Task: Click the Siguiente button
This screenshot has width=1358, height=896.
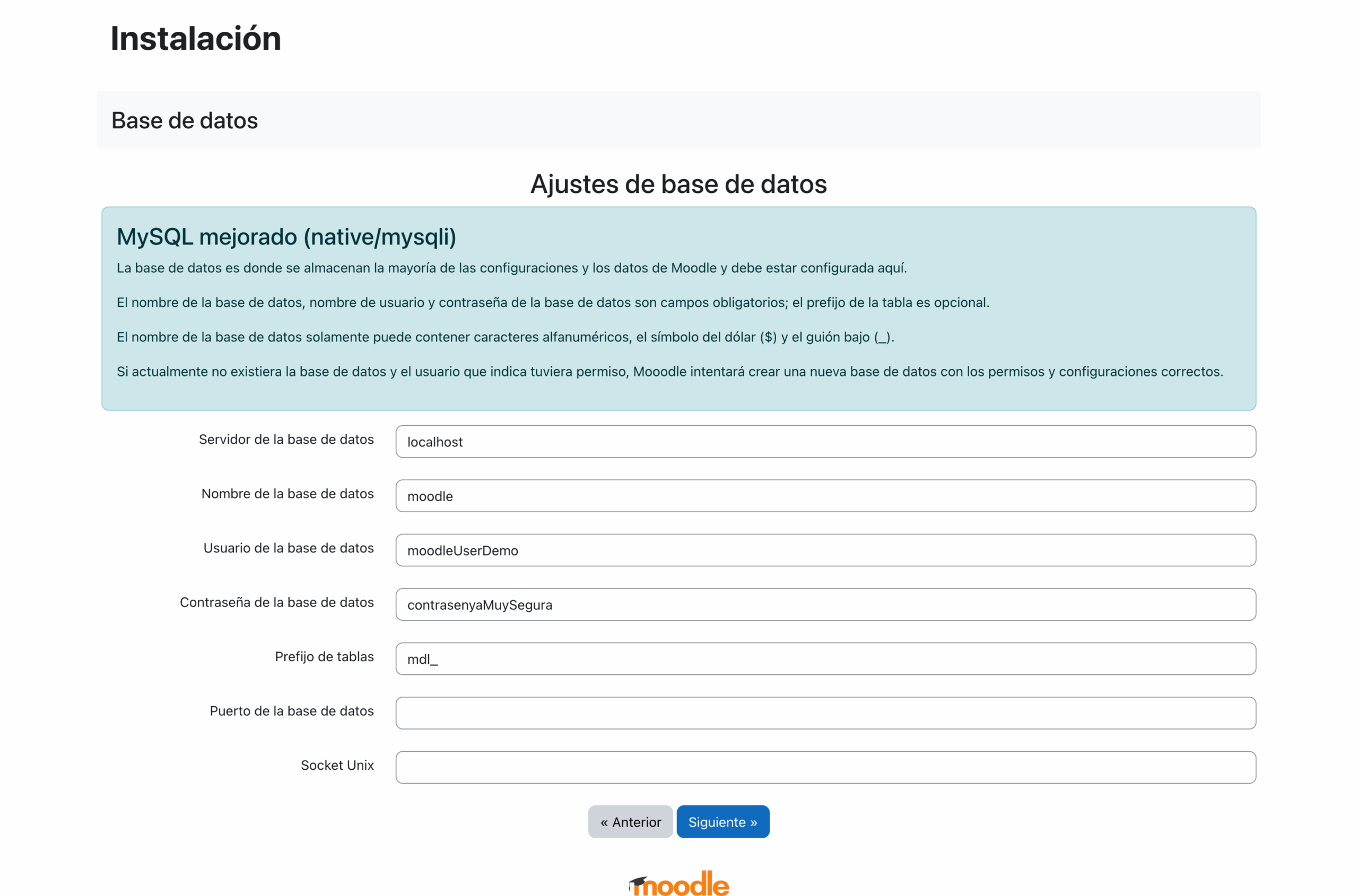Action: pos(722,822)
